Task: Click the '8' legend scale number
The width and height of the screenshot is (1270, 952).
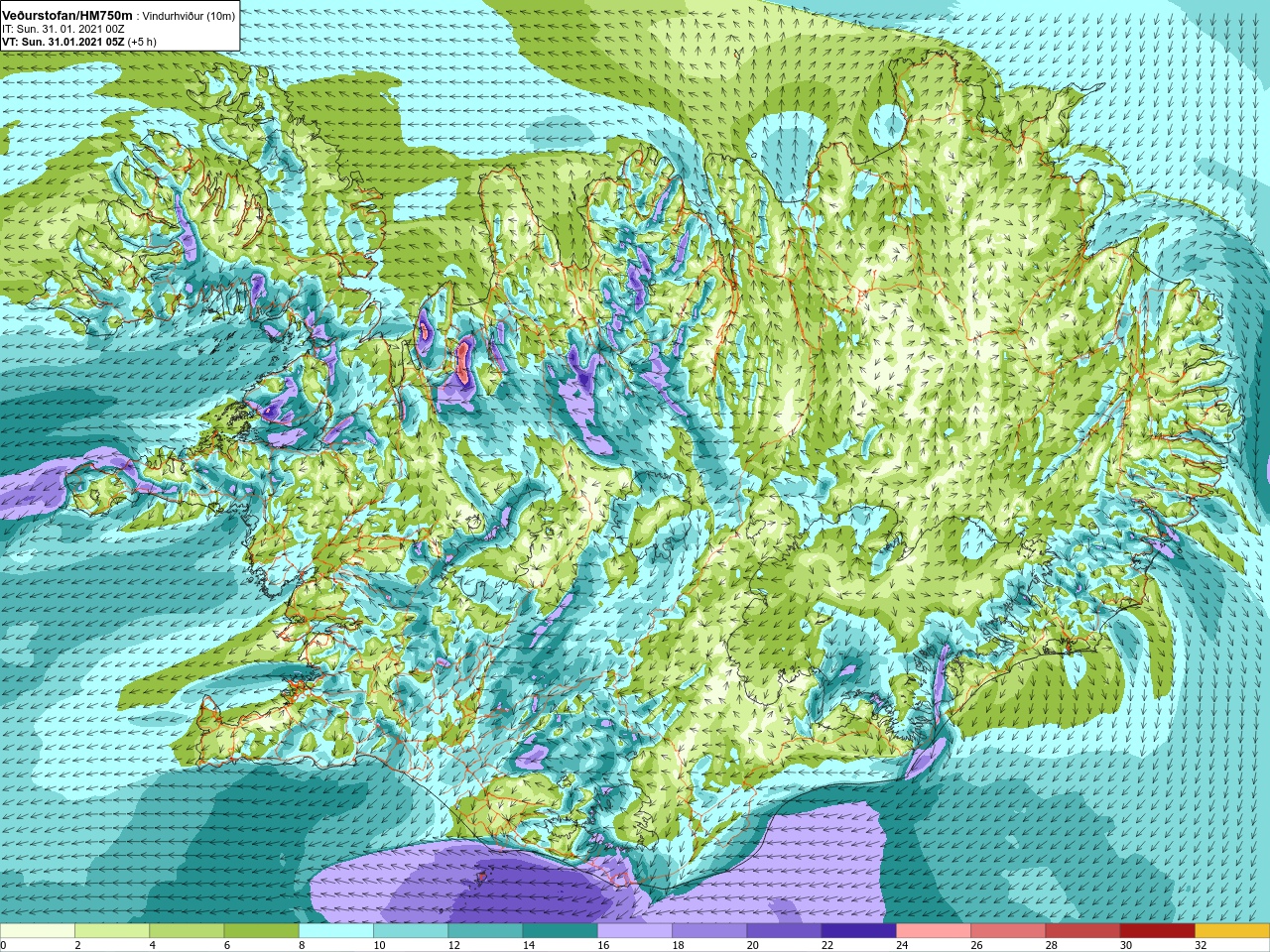Action: (x=302, y=945)
